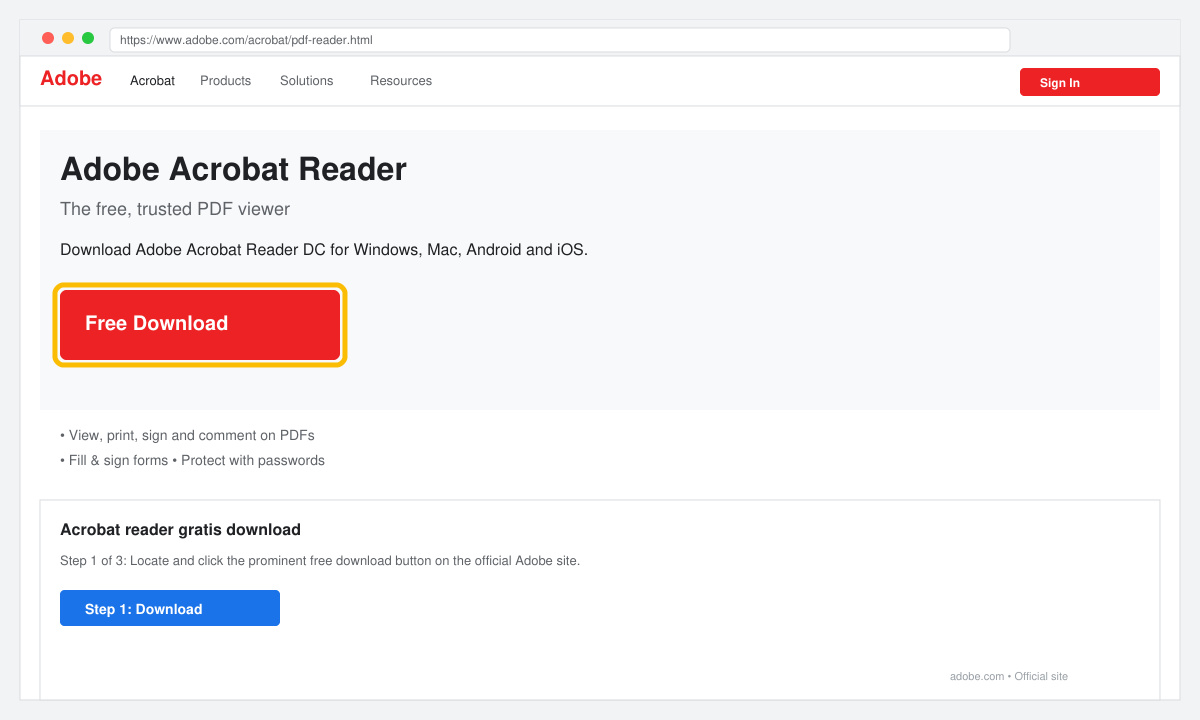Click the 'Step 1 of 3' instruction text
This screenshot has height=720, width=1200.
(320, 561)
